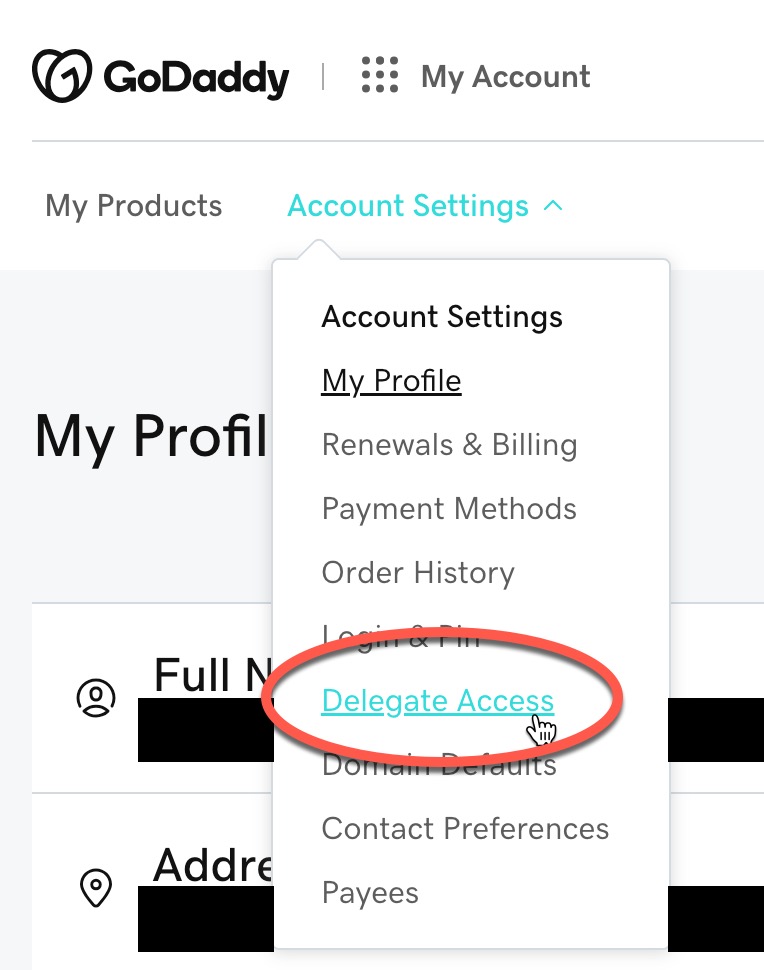Screen dimensions: 764x970
Task: Click the Address location pin icon
Action: [96, 888]
